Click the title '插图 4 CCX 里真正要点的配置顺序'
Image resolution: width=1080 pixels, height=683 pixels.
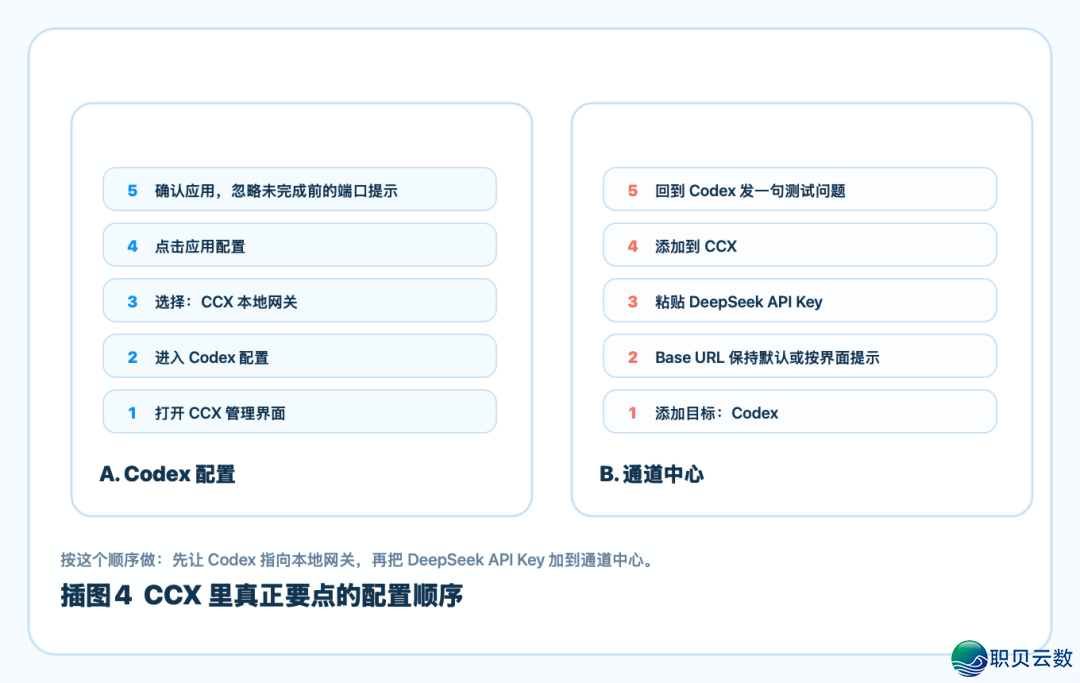261,596
